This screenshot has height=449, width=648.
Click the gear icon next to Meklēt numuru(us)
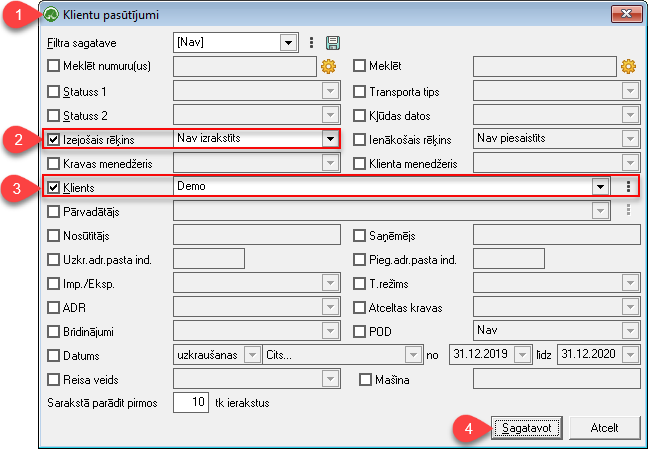tap(329, 66)
